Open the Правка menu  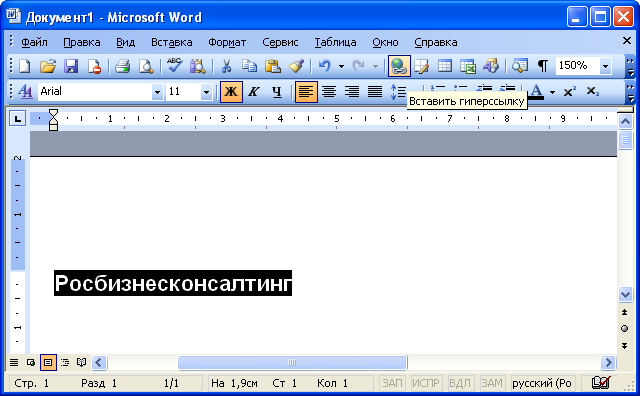point(82,42)
